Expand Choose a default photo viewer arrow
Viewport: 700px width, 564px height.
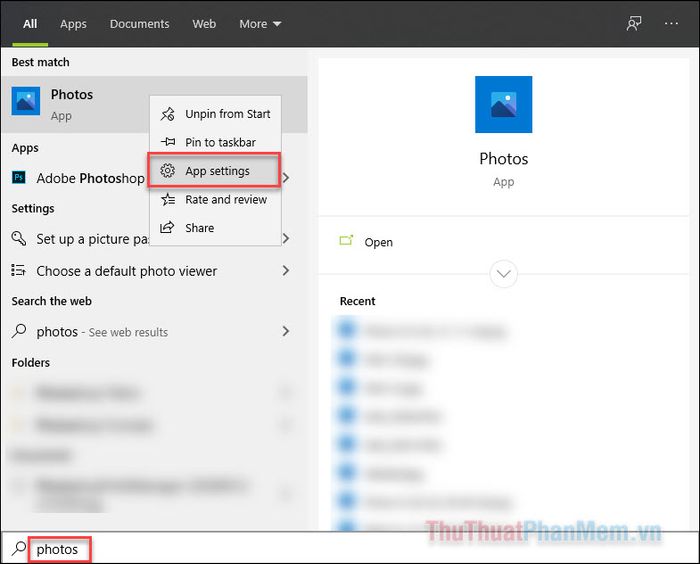tap(286, 270)
